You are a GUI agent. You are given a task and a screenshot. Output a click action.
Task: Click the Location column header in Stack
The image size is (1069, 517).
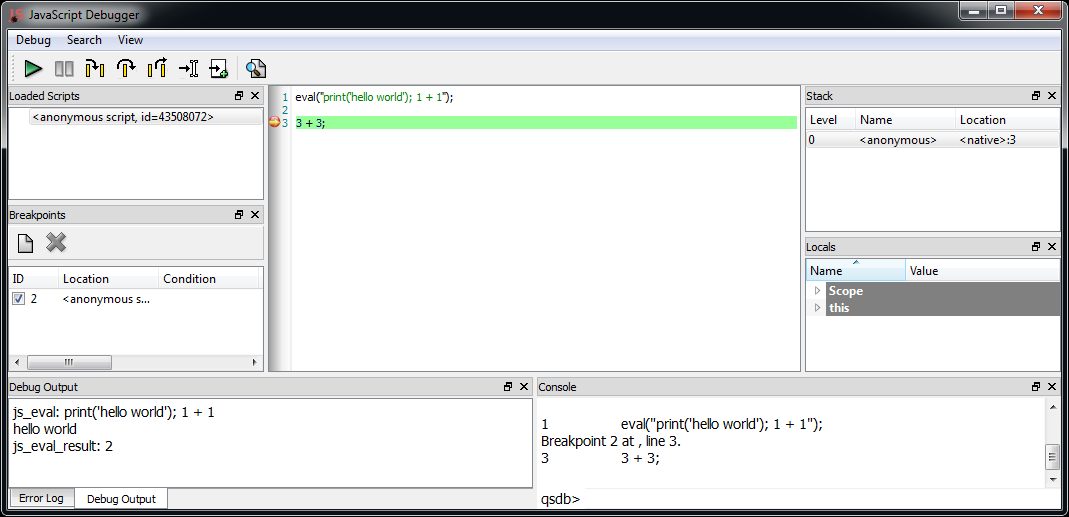coord(1008,120)
